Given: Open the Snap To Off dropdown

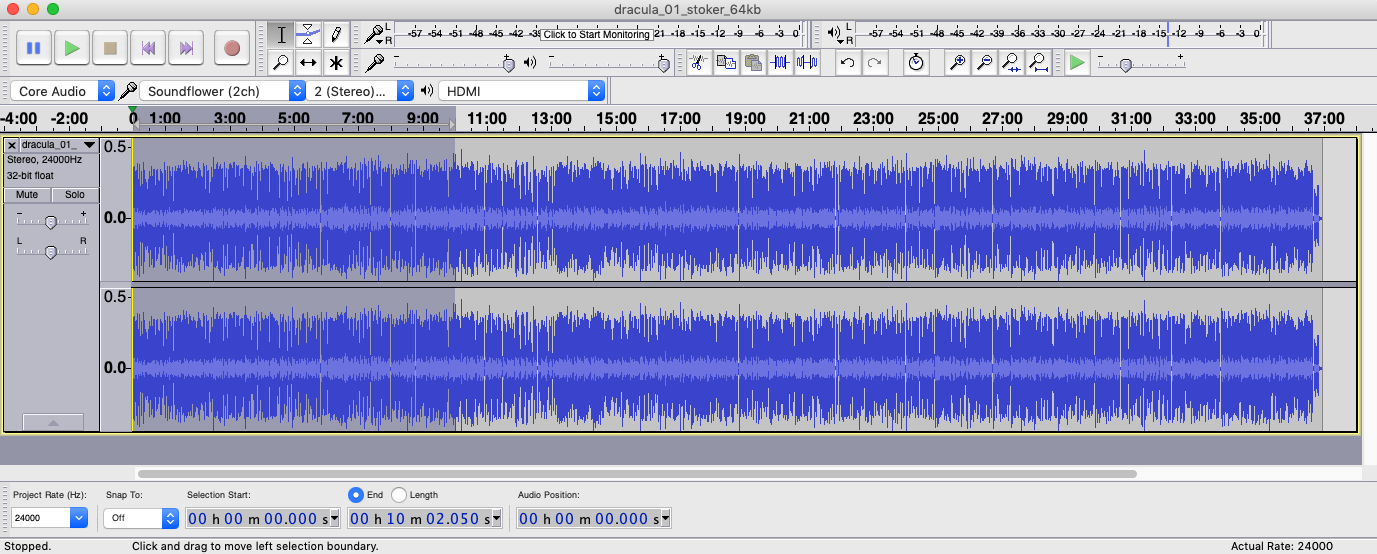Looking at the screenshot, I should [140, 518].
